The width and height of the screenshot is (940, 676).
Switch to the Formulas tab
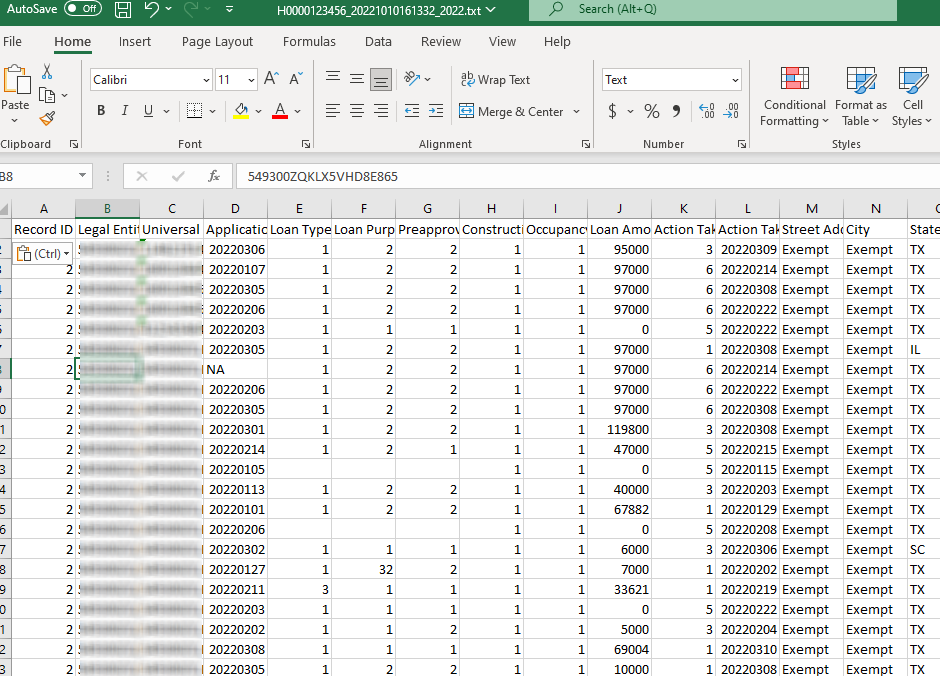pyautogui.click(x=309, y=42)
